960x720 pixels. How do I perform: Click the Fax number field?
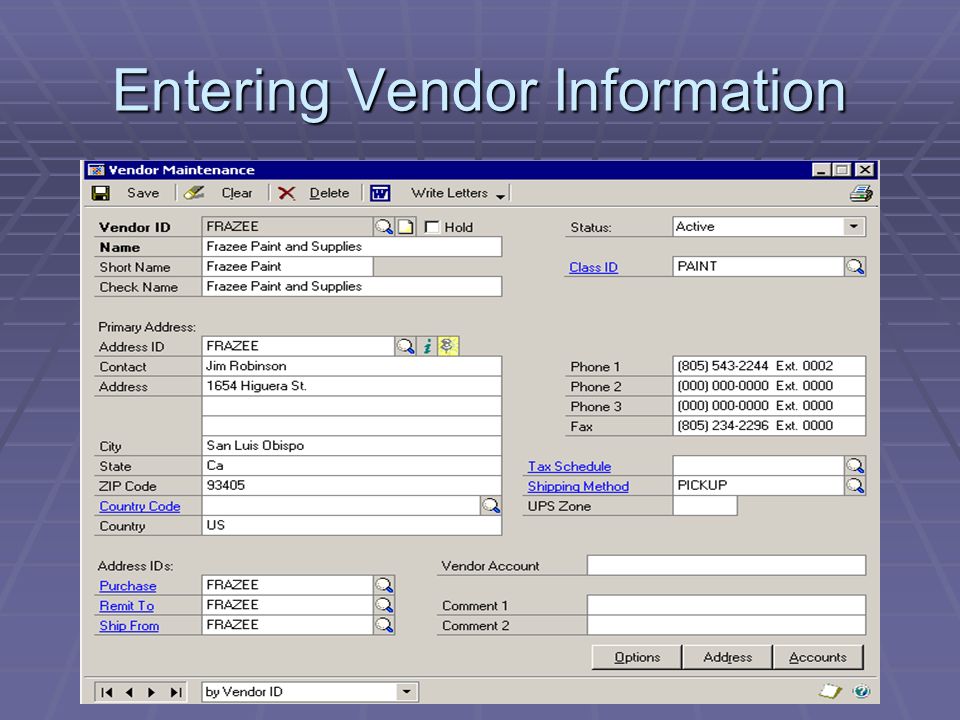coord(769,426)
